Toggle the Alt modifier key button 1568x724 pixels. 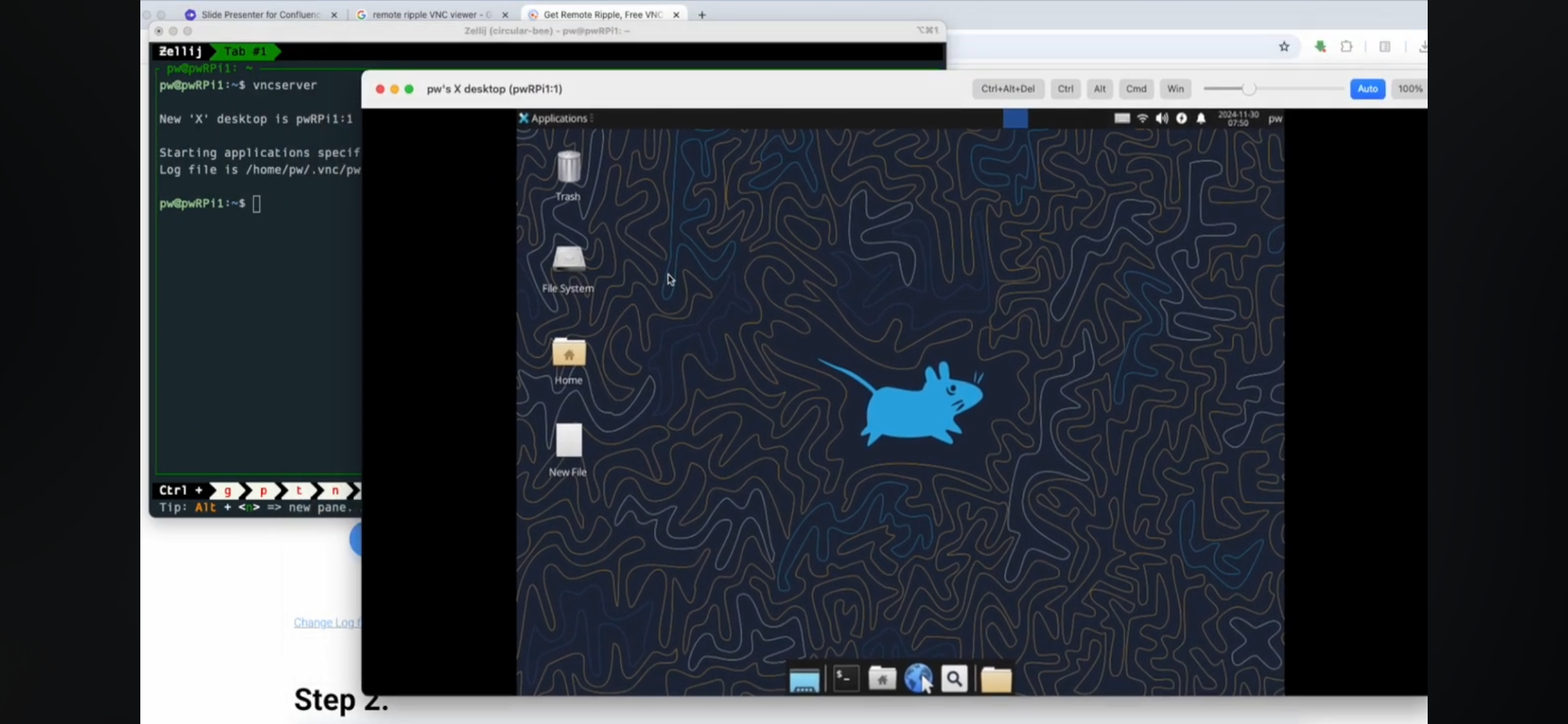(1099, 89)
